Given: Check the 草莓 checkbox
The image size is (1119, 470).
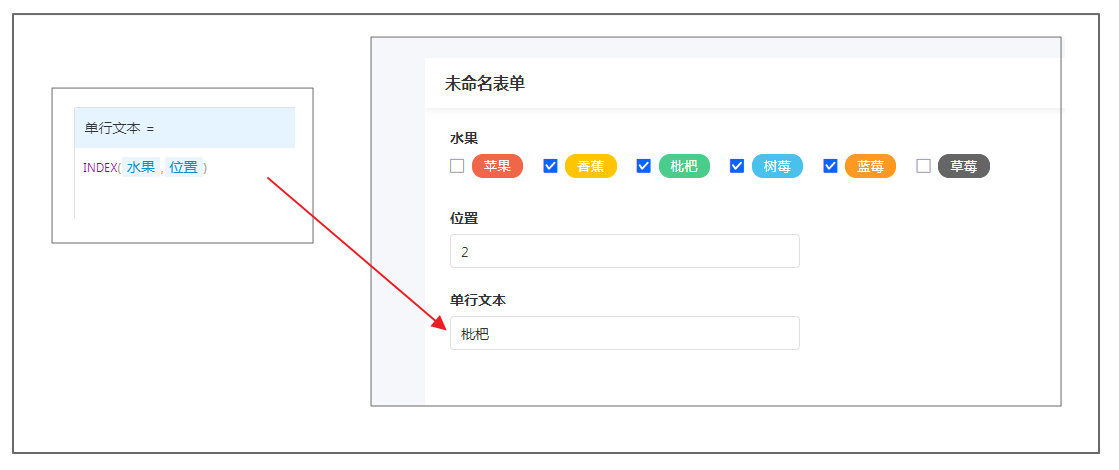Looking at the screenshot, I should click(923, 166).
